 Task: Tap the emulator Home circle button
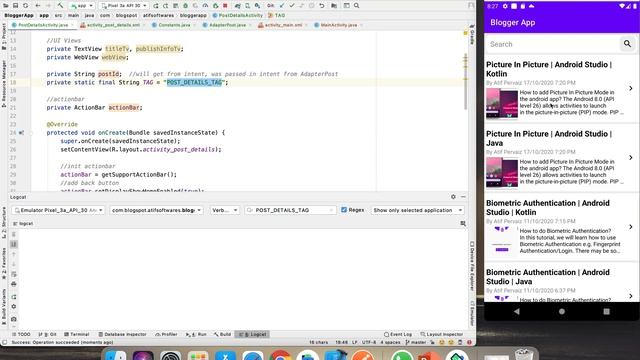[562, 311]
